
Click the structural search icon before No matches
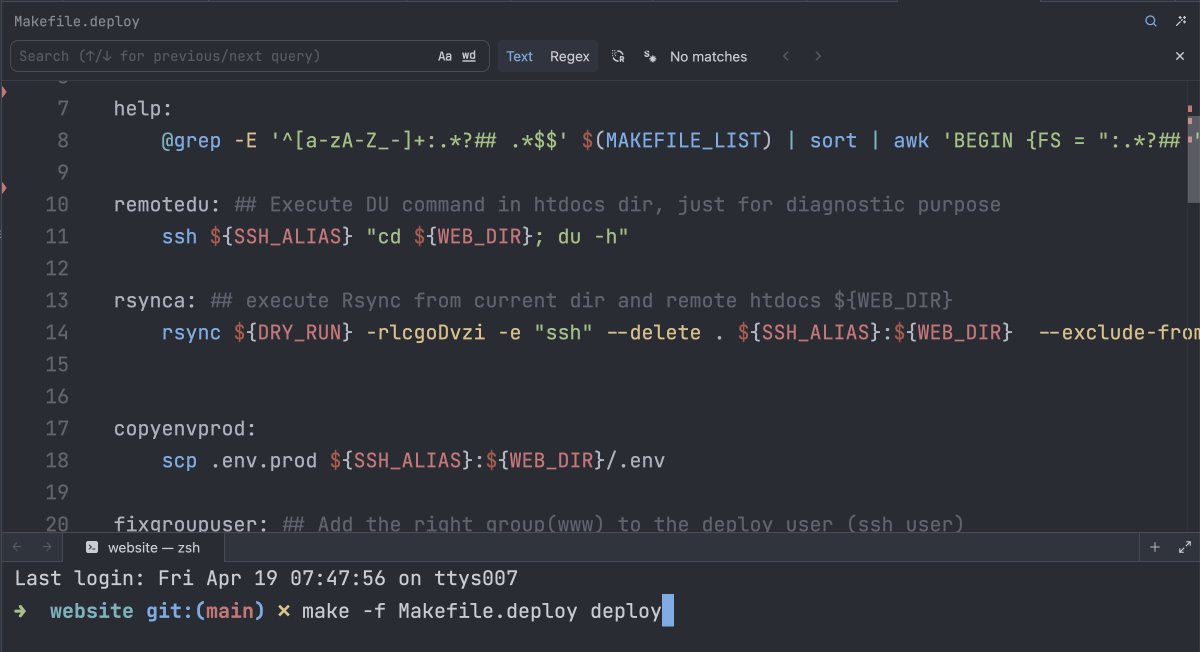click(650, 56)
